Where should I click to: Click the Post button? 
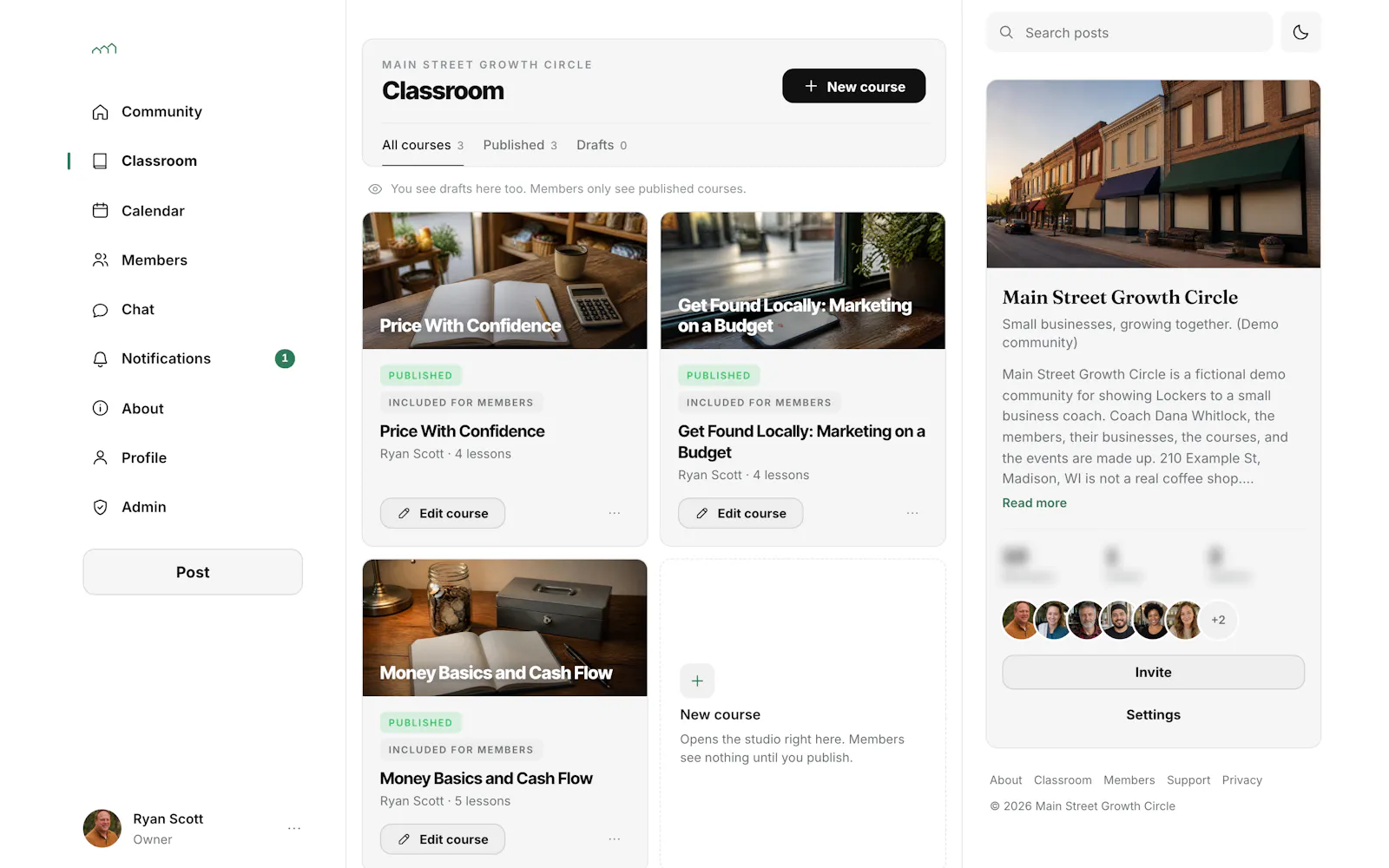(x=193, y=572)
